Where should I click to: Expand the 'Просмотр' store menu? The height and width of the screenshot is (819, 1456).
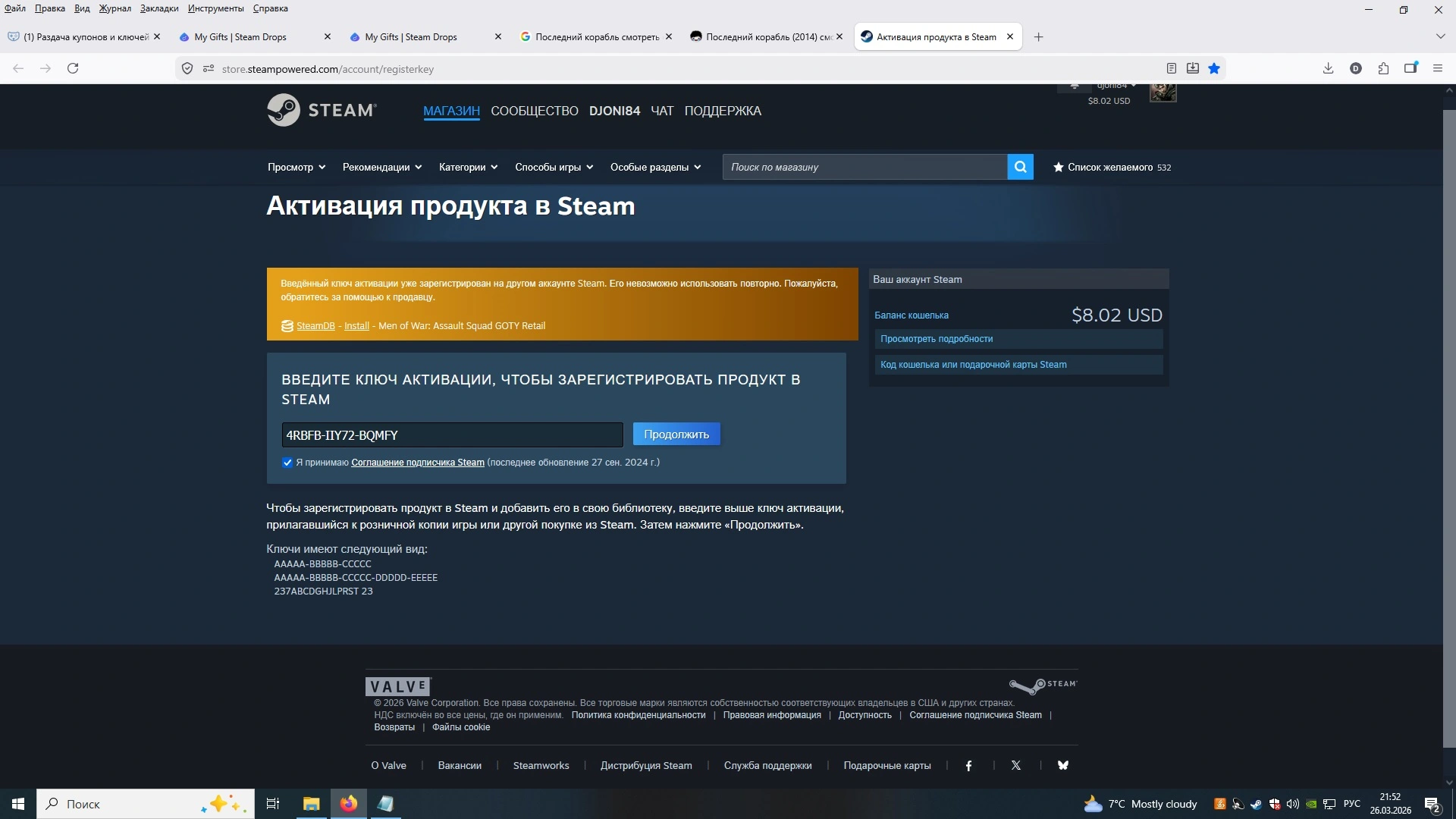click(x=296, y=167)
